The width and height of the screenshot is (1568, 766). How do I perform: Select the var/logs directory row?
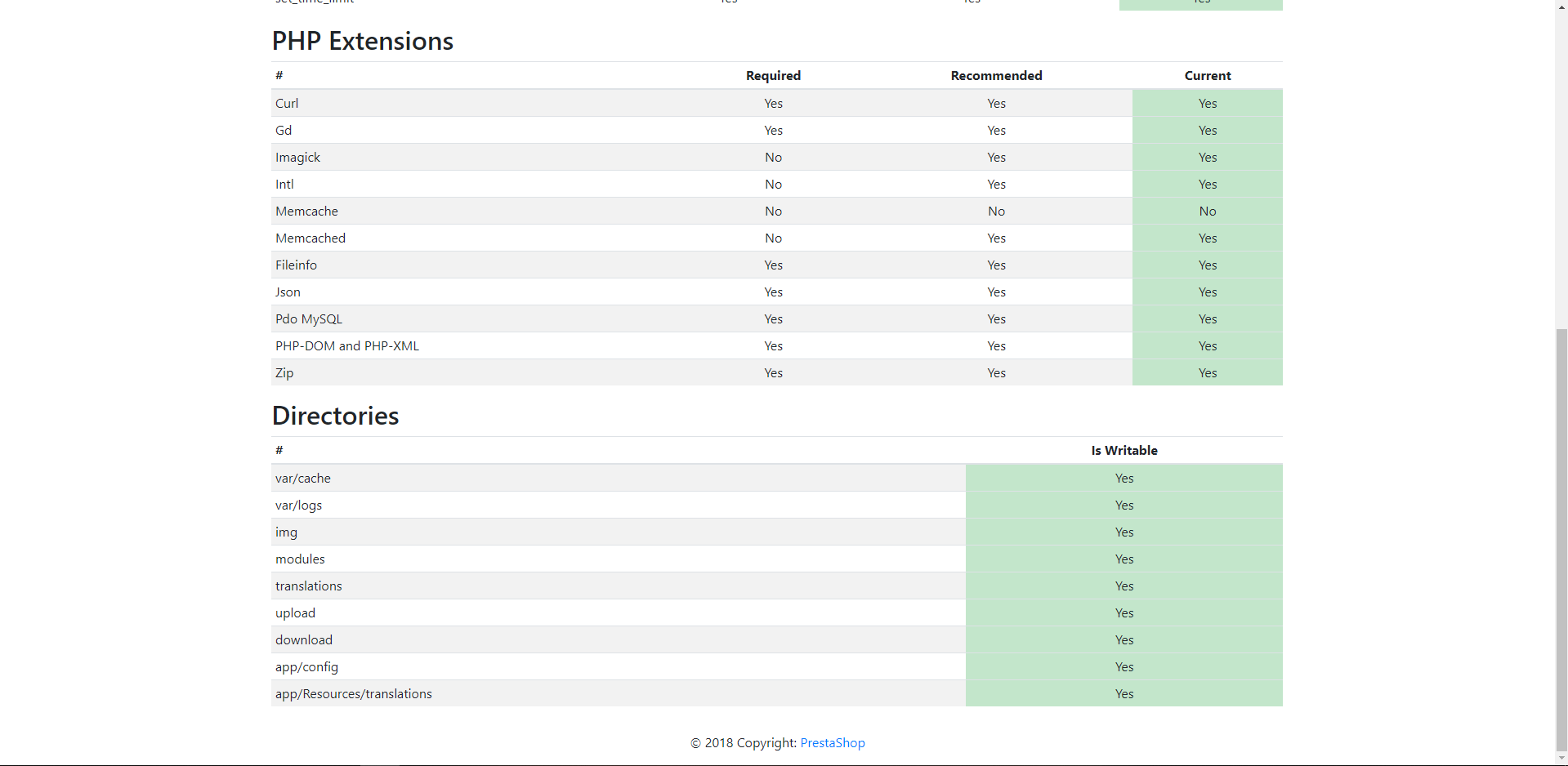coord(298,505)
